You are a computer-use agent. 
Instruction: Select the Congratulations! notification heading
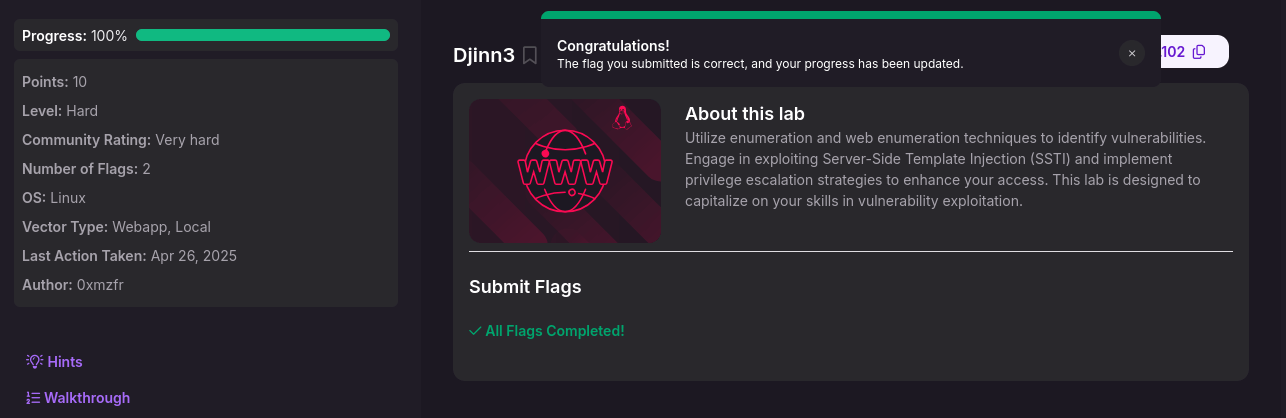[x=613, y=46]
